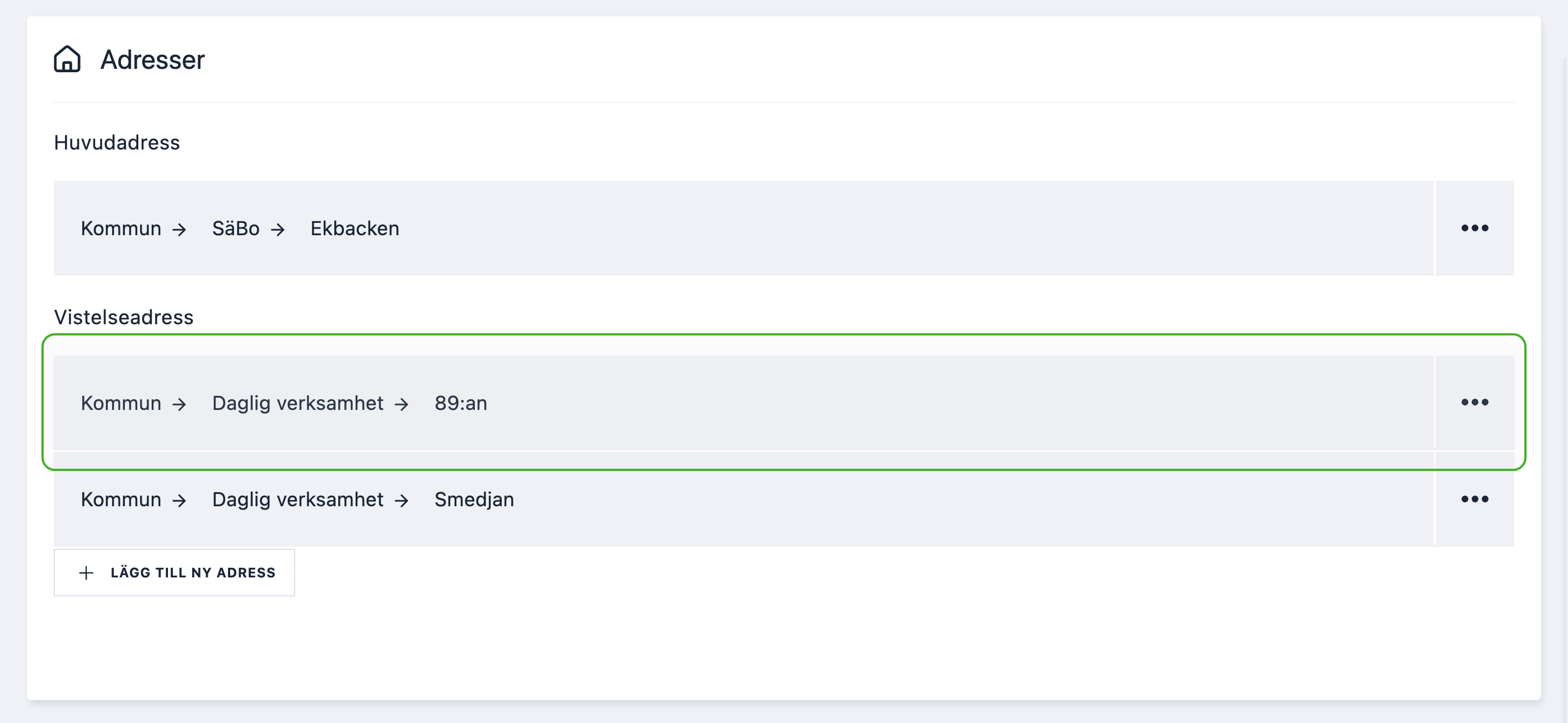1568x723 pixels.
Task: Select Kommun in the Ekbacken row
Action: tap(121, 228)
